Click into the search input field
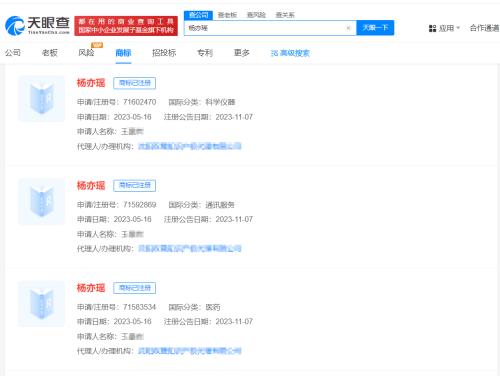The height and width of the screenshot is (376, 500). (265, 28)
